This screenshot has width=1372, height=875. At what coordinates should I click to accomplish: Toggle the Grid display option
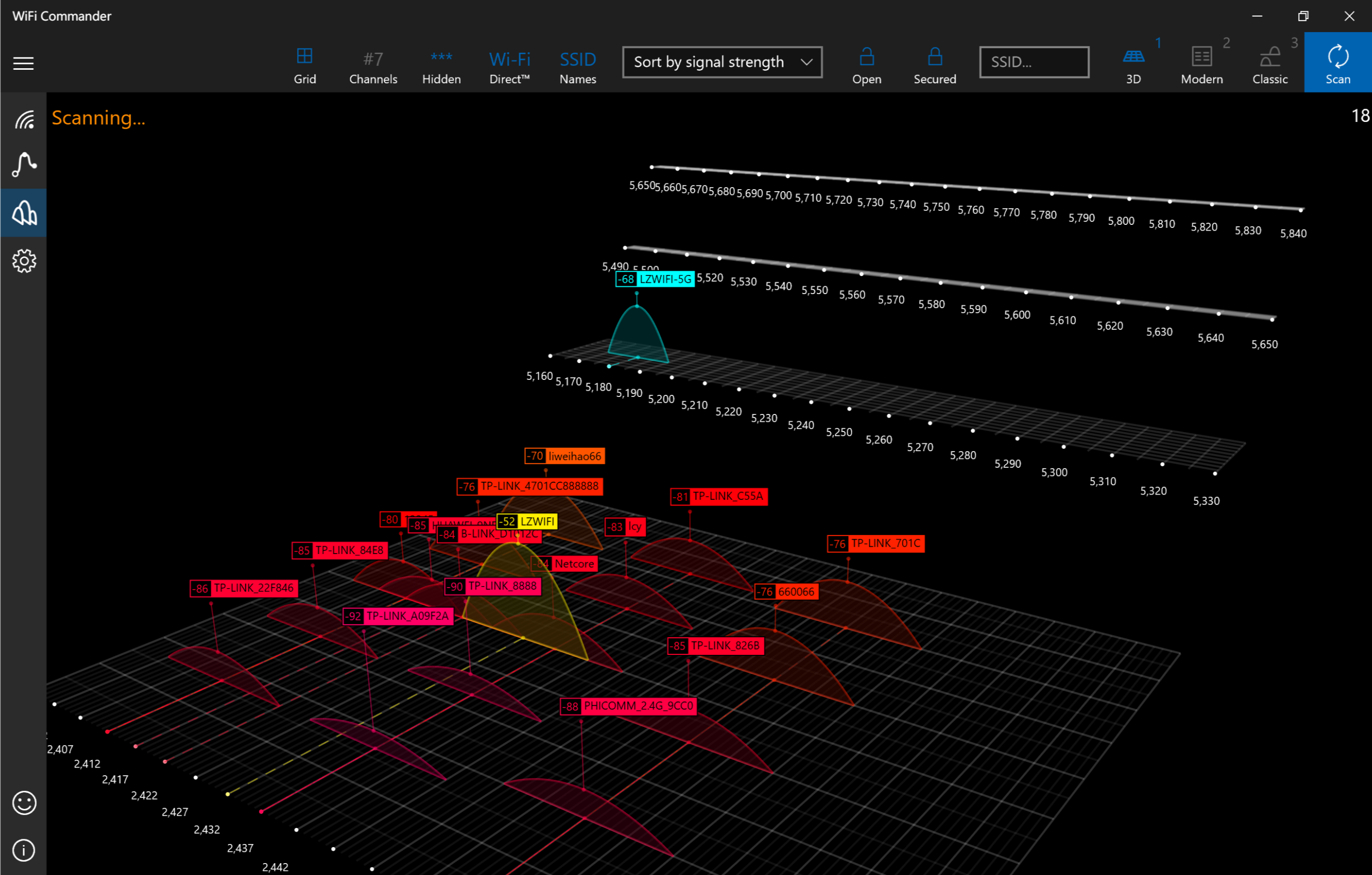tap(305, 65)
